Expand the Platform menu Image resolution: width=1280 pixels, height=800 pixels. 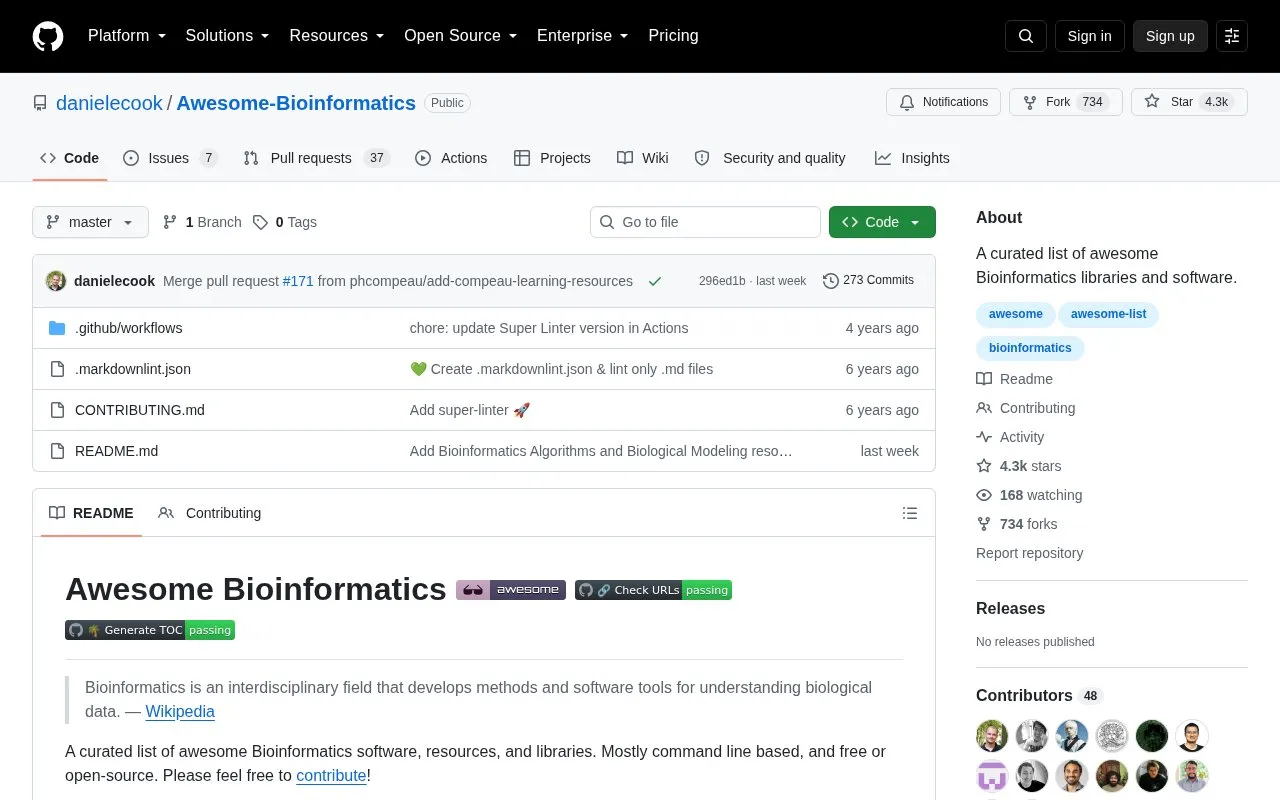(x=127, y=36)
